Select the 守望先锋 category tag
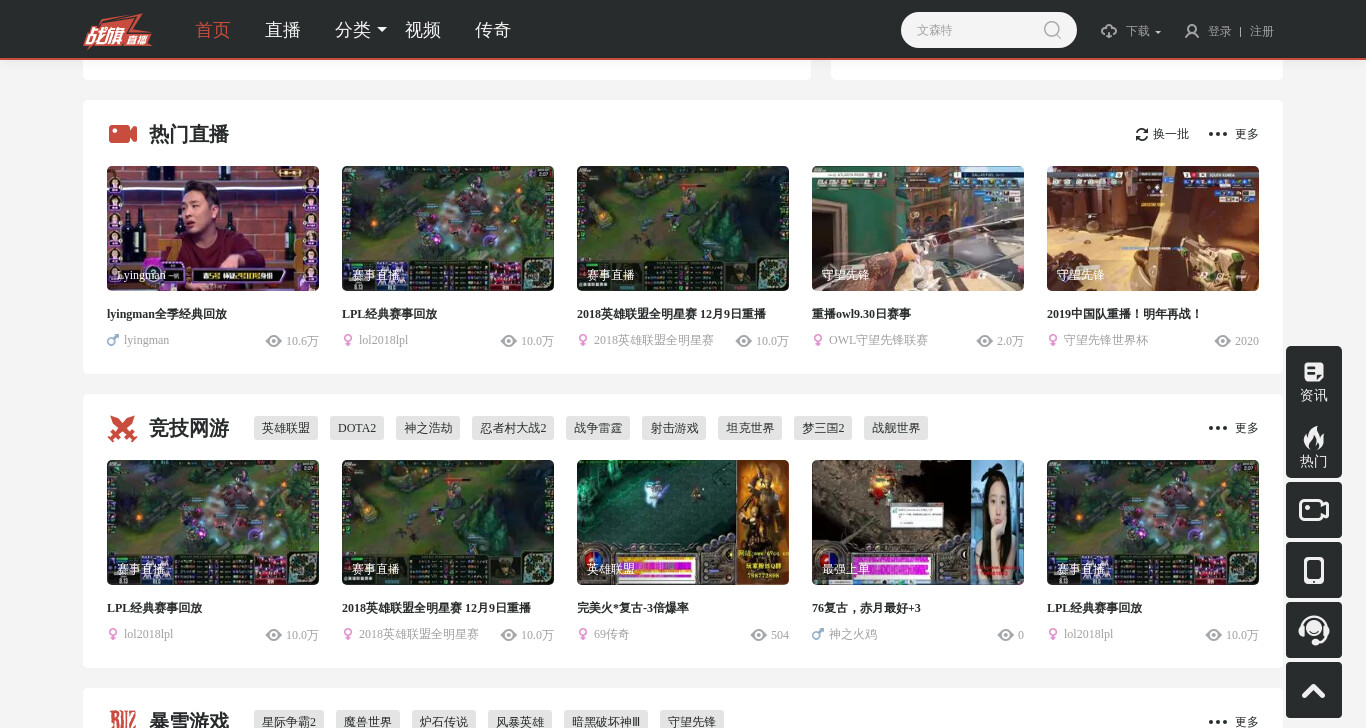This screenshot has height=728, width=1366. pos(692,720)
